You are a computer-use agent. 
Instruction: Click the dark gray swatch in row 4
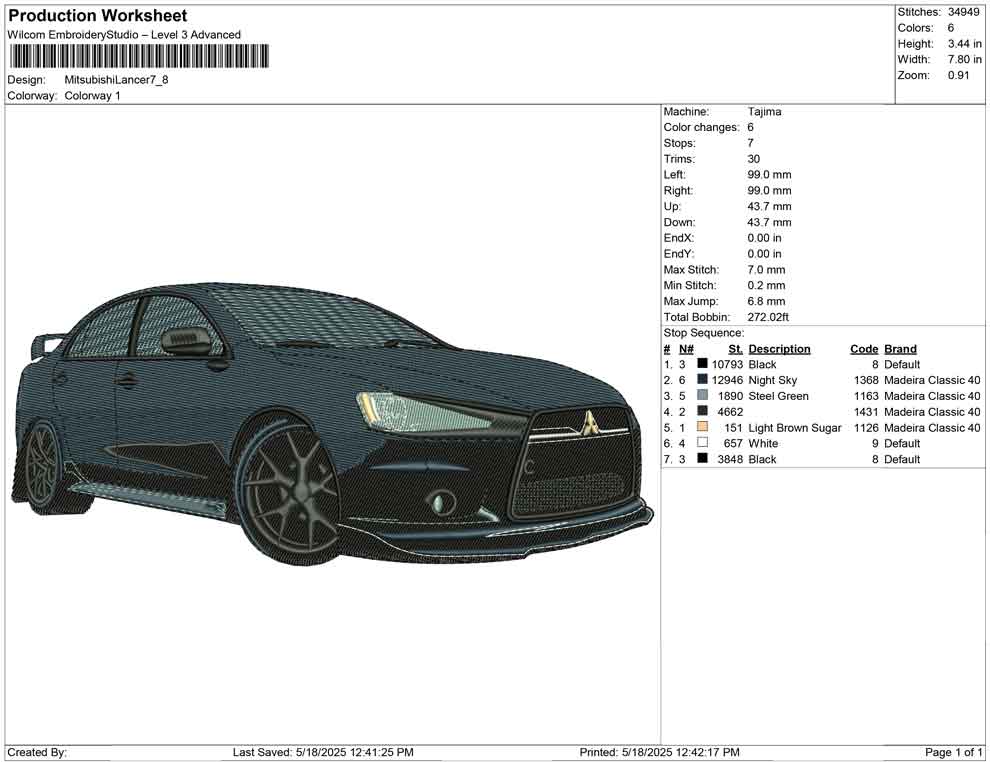click(703, 412)
